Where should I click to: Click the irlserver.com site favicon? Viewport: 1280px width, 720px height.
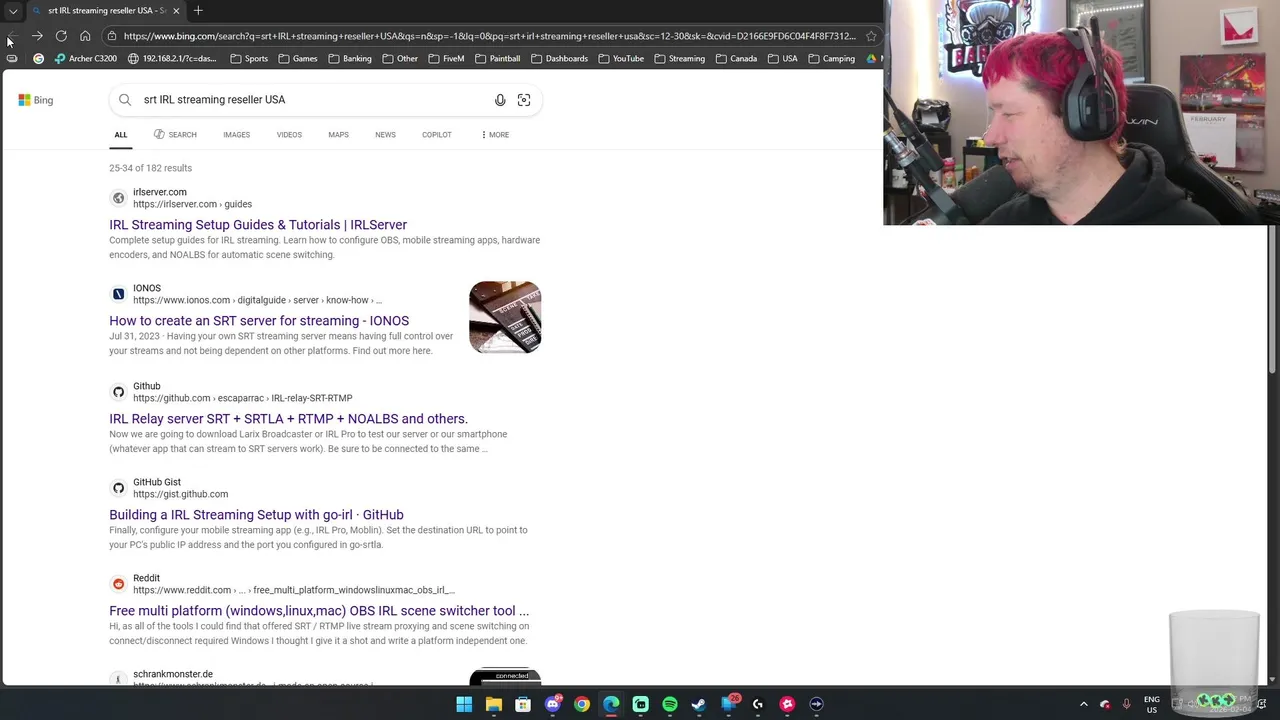(118, 198)
